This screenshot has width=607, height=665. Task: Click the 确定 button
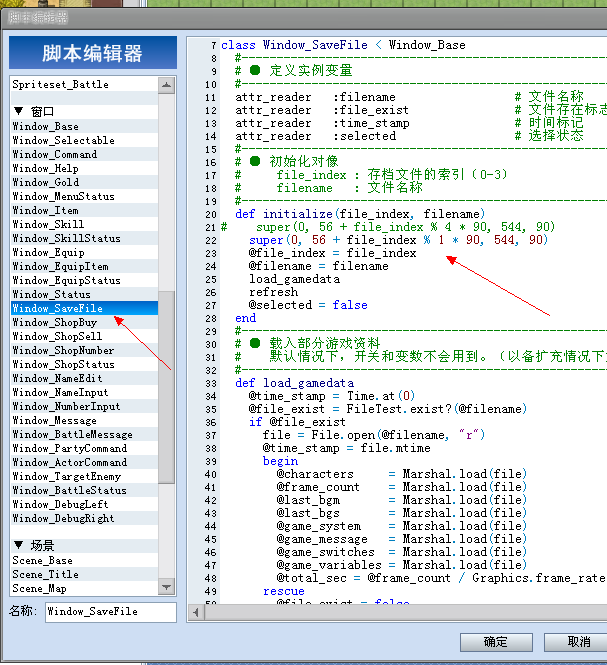pos(496,642)
